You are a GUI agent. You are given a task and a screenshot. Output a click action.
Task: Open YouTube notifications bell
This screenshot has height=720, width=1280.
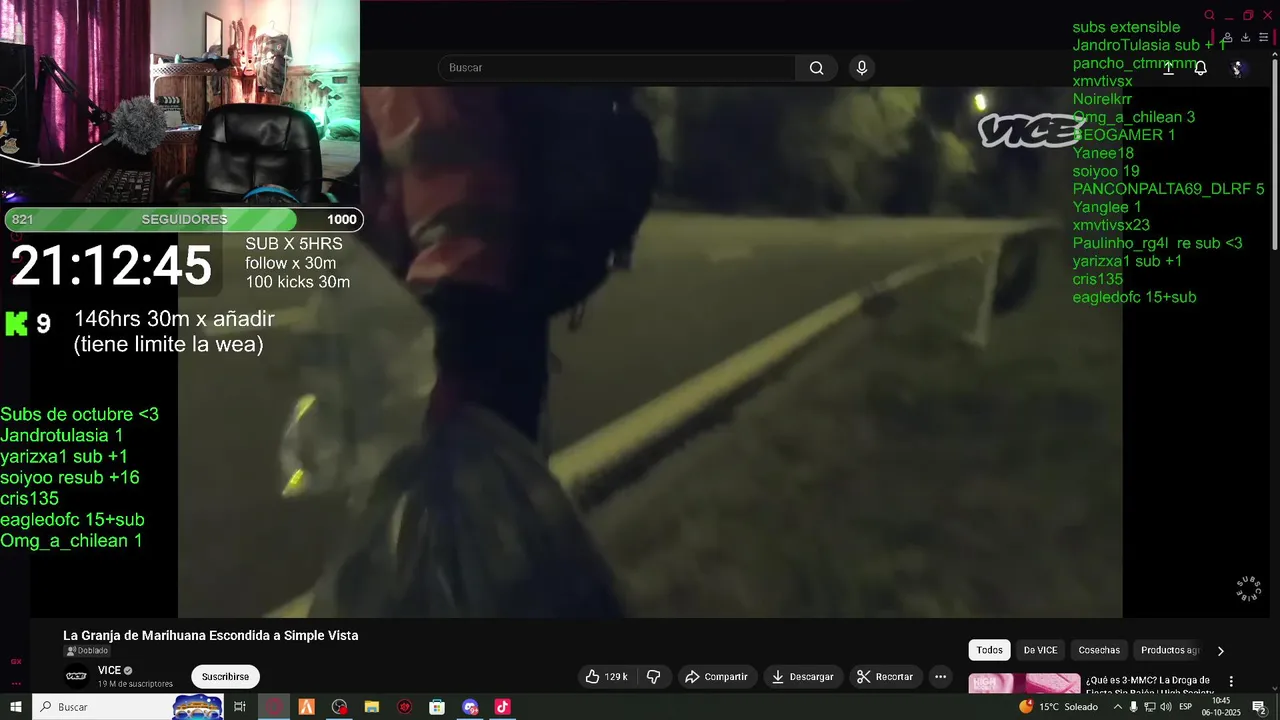point(1200,68)
